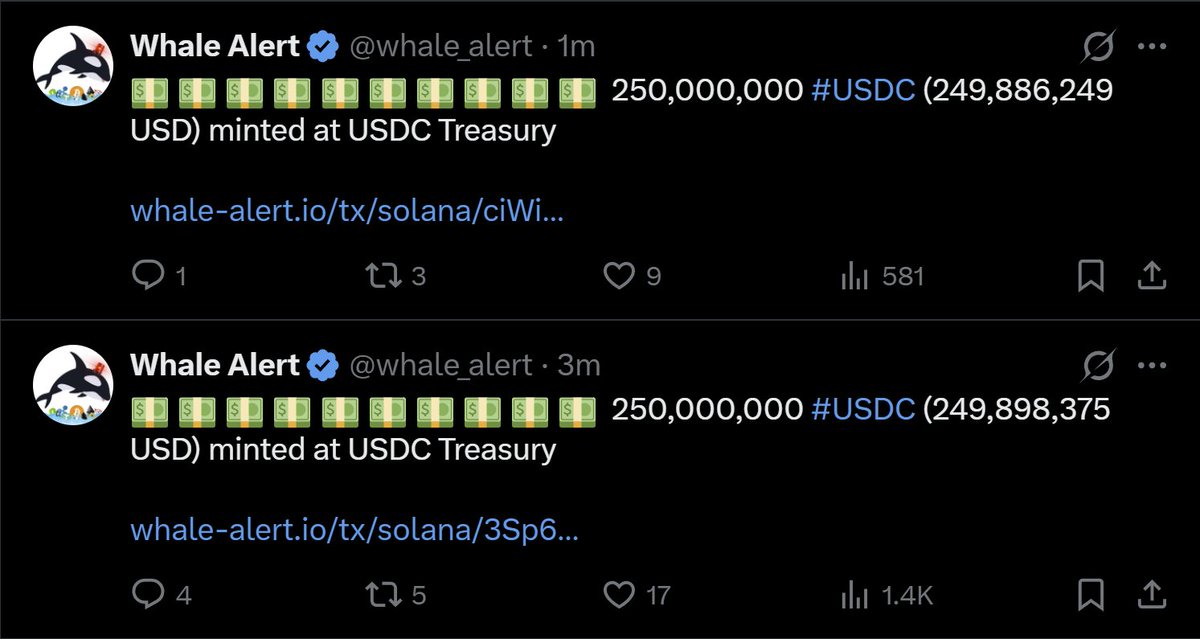Open Grok icon on first tweet
This screenshot has width=1200, height=639.
pyautogui.click(x=1097, y=47)
